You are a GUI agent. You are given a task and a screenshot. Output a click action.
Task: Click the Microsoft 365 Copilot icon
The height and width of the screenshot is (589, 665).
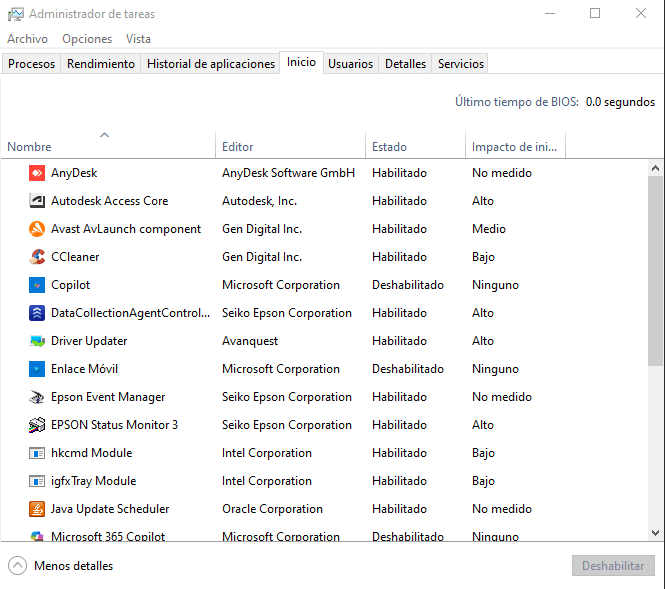point(37,536)
